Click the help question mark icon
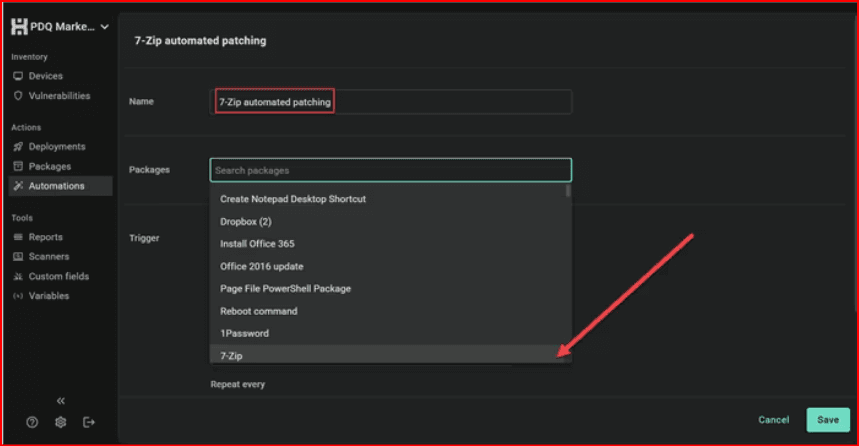859x446 pixels. [33, 422]
